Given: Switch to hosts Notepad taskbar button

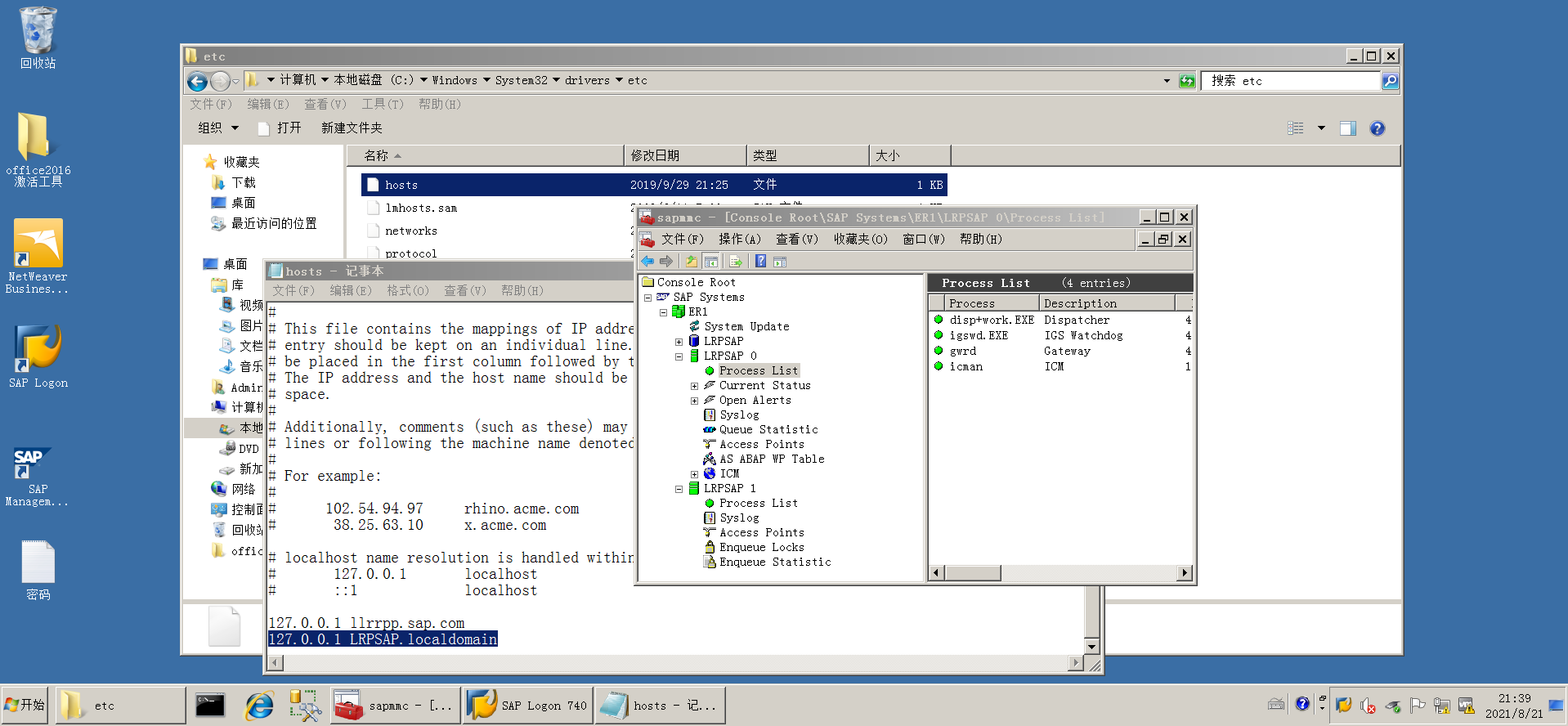Looking at the screenshot, I should point(660,705).
